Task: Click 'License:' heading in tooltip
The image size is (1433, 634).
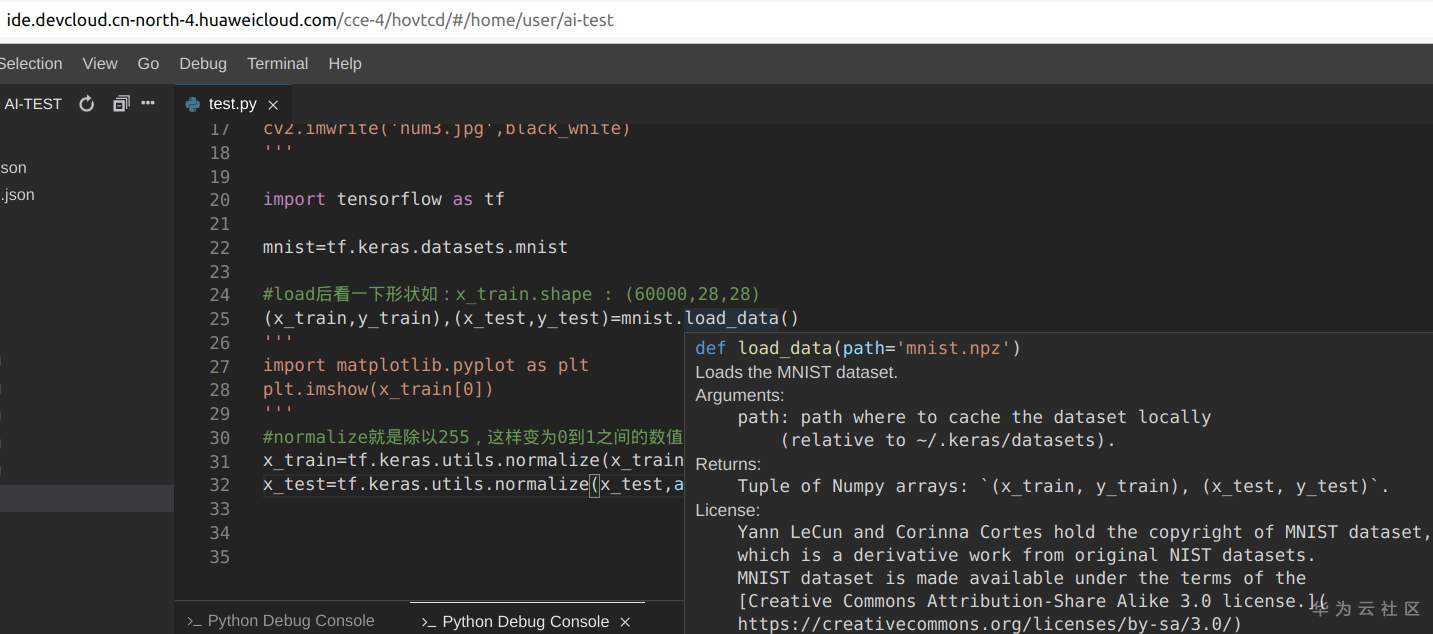Action: pos(727,510)
